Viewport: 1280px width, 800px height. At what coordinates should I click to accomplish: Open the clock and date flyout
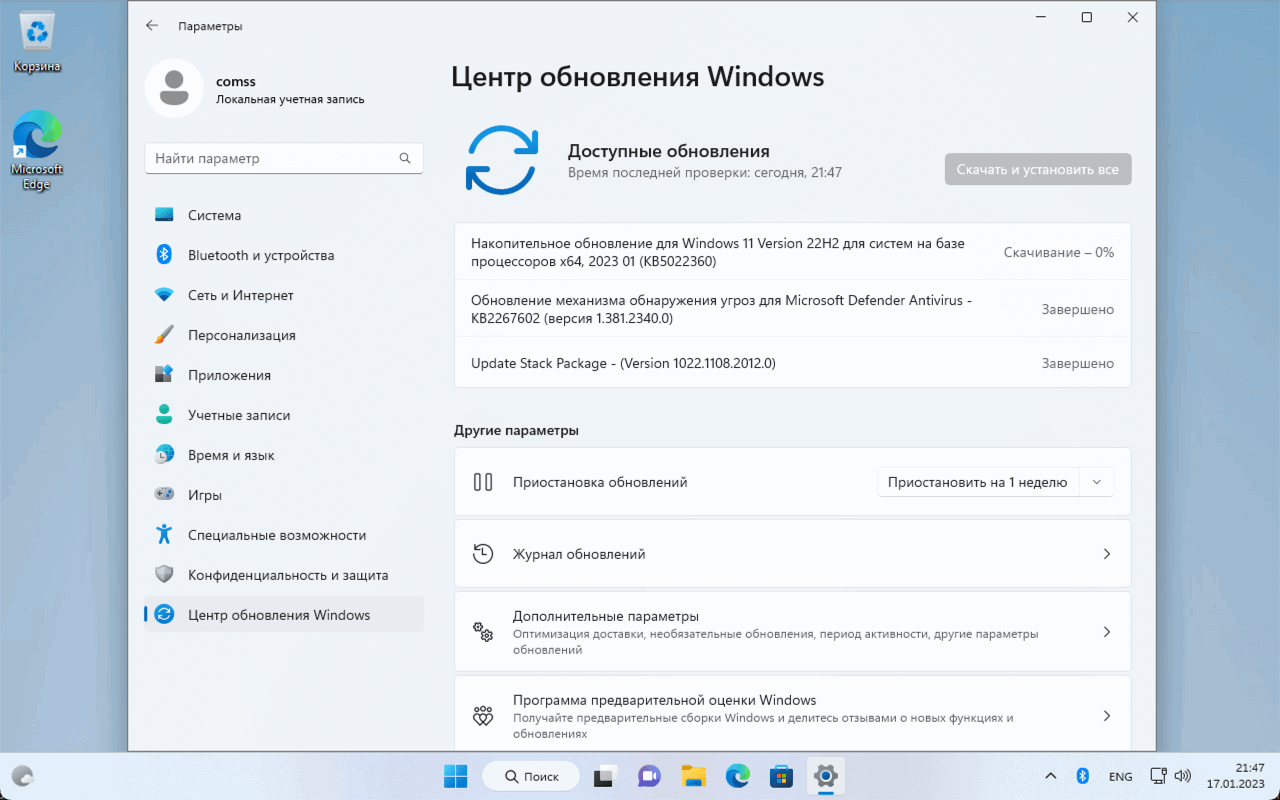[1236, 776]
